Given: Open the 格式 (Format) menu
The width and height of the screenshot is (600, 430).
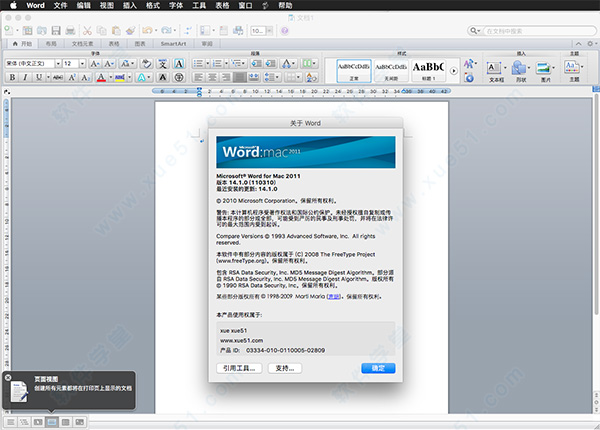Looking at the screenshot, I should pos(153,5).
